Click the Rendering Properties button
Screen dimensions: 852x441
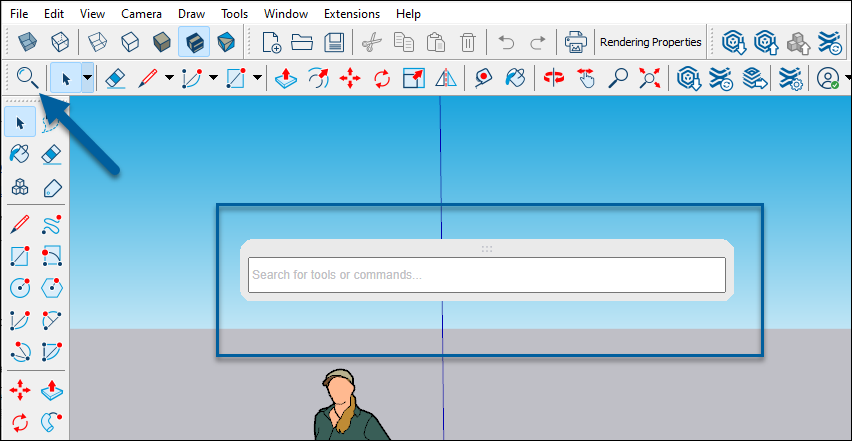click(x=650, y=42)
